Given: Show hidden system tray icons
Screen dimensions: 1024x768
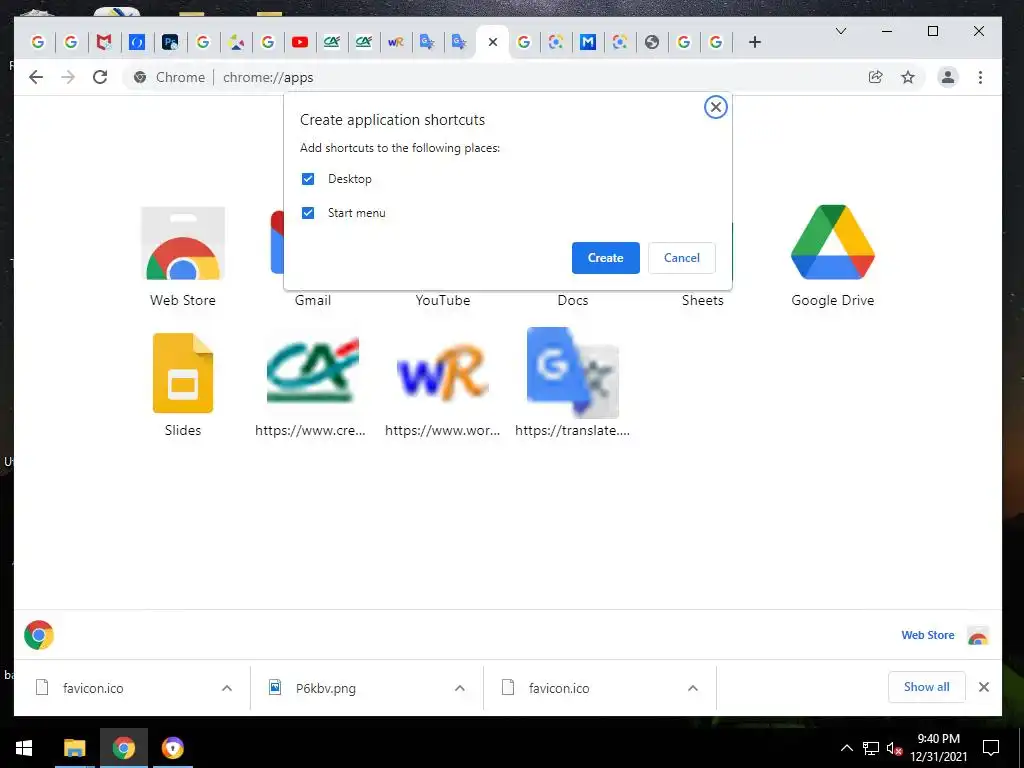Looking at the screenshot, I should [x=846, y=748].
